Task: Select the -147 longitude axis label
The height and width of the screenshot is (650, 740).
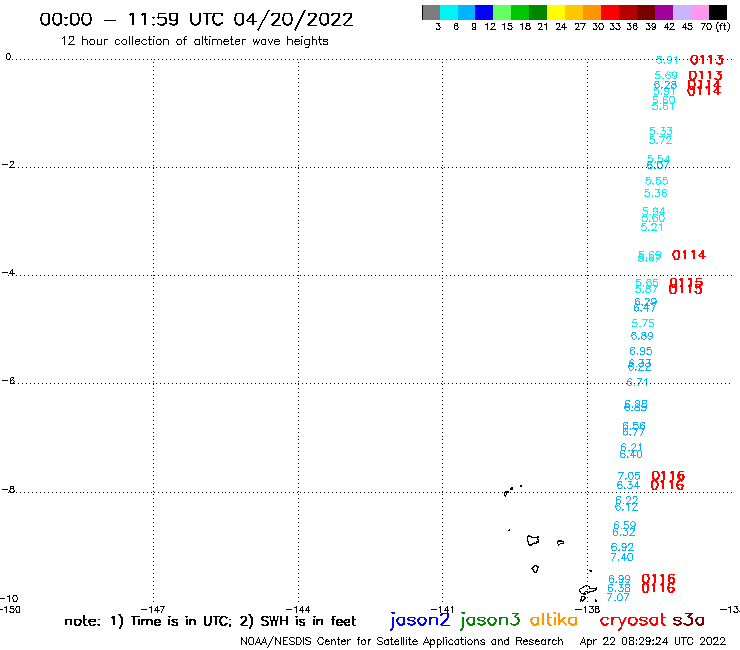Action: tap(152, 609)
